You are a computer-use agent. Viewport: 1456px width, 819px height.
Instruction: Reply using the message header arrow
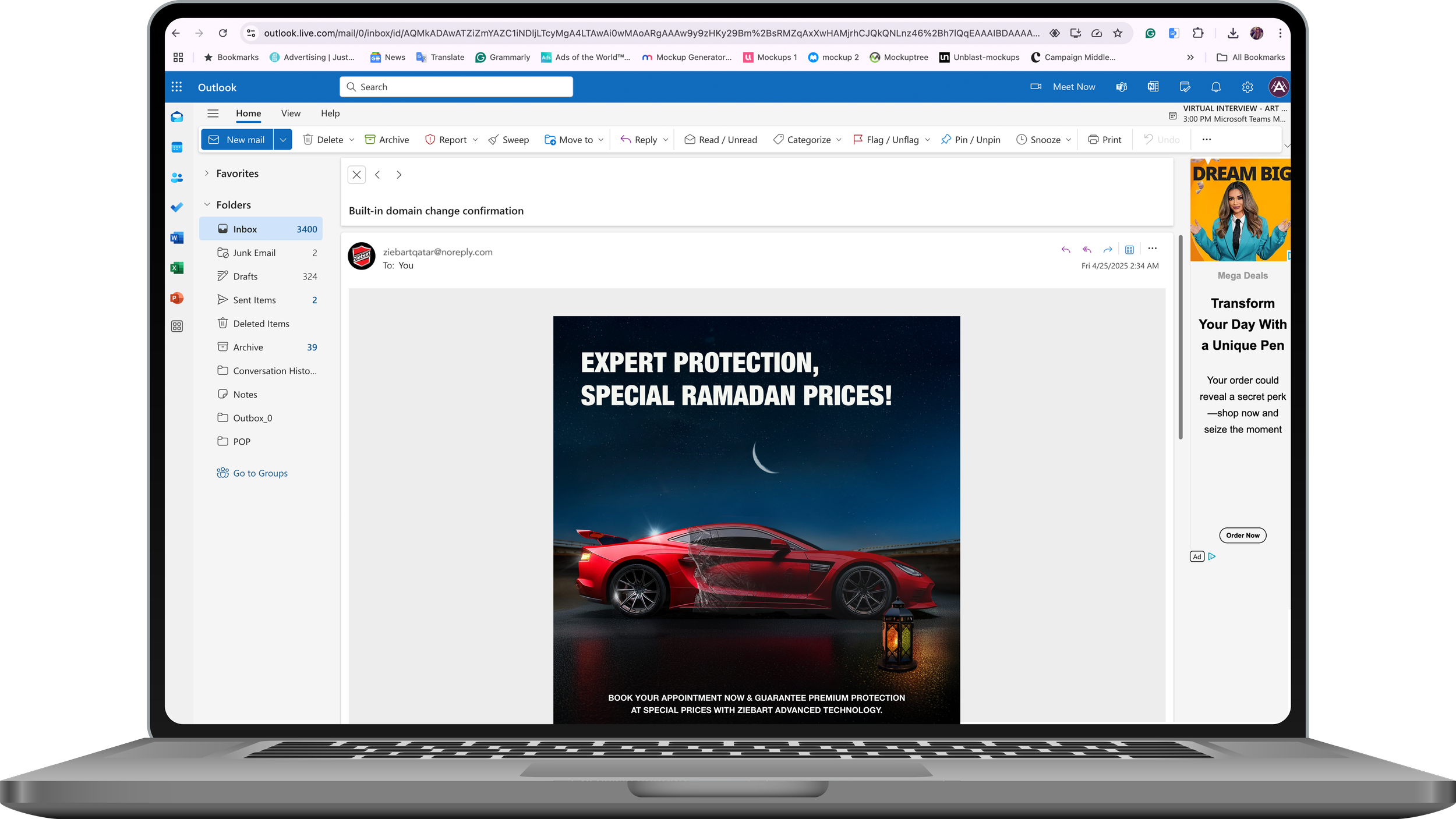point(1066,249)
